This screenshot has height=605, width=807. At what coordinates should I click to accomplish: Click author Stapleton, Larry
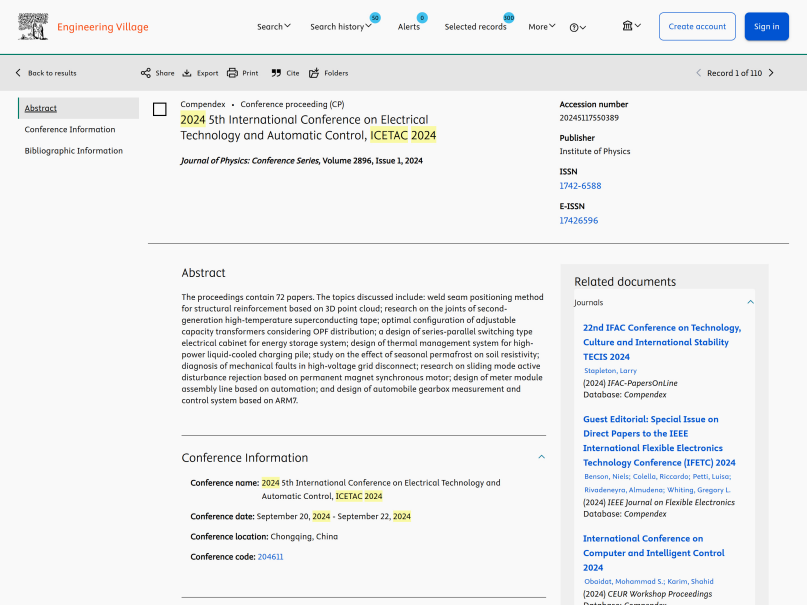point(610,370)
